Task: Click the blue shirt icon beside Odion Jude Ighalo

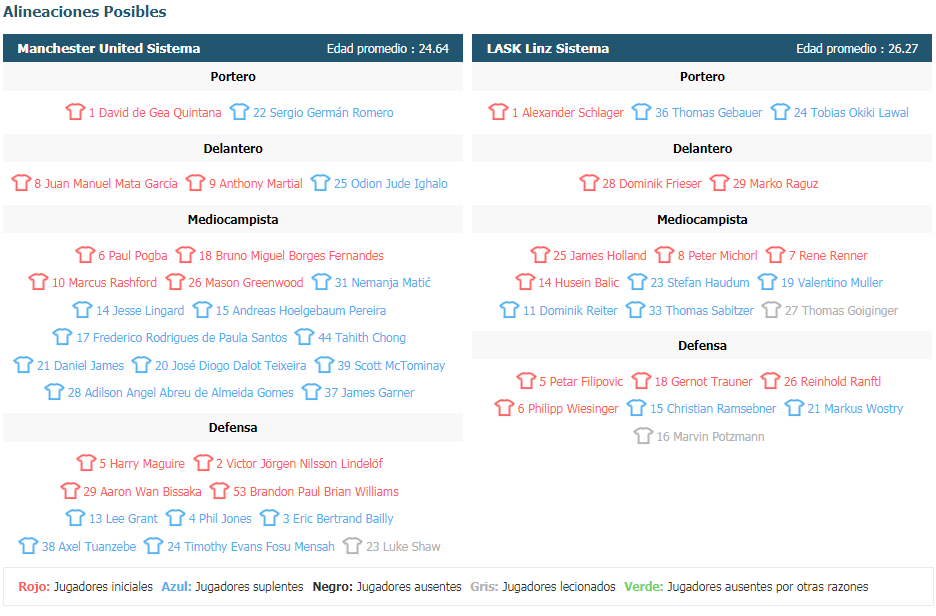Action: [321, 183]
